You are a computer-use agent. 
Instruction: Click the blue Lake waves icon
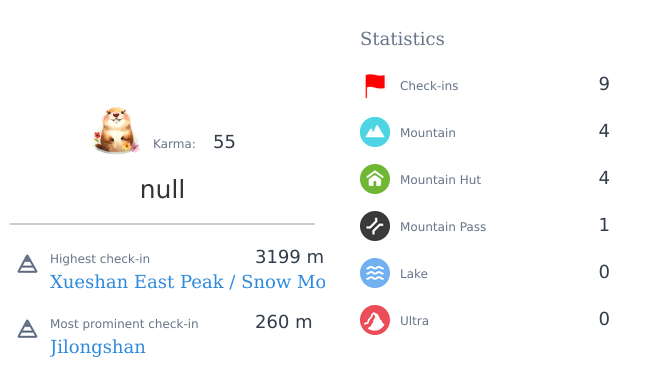[375, 273]
